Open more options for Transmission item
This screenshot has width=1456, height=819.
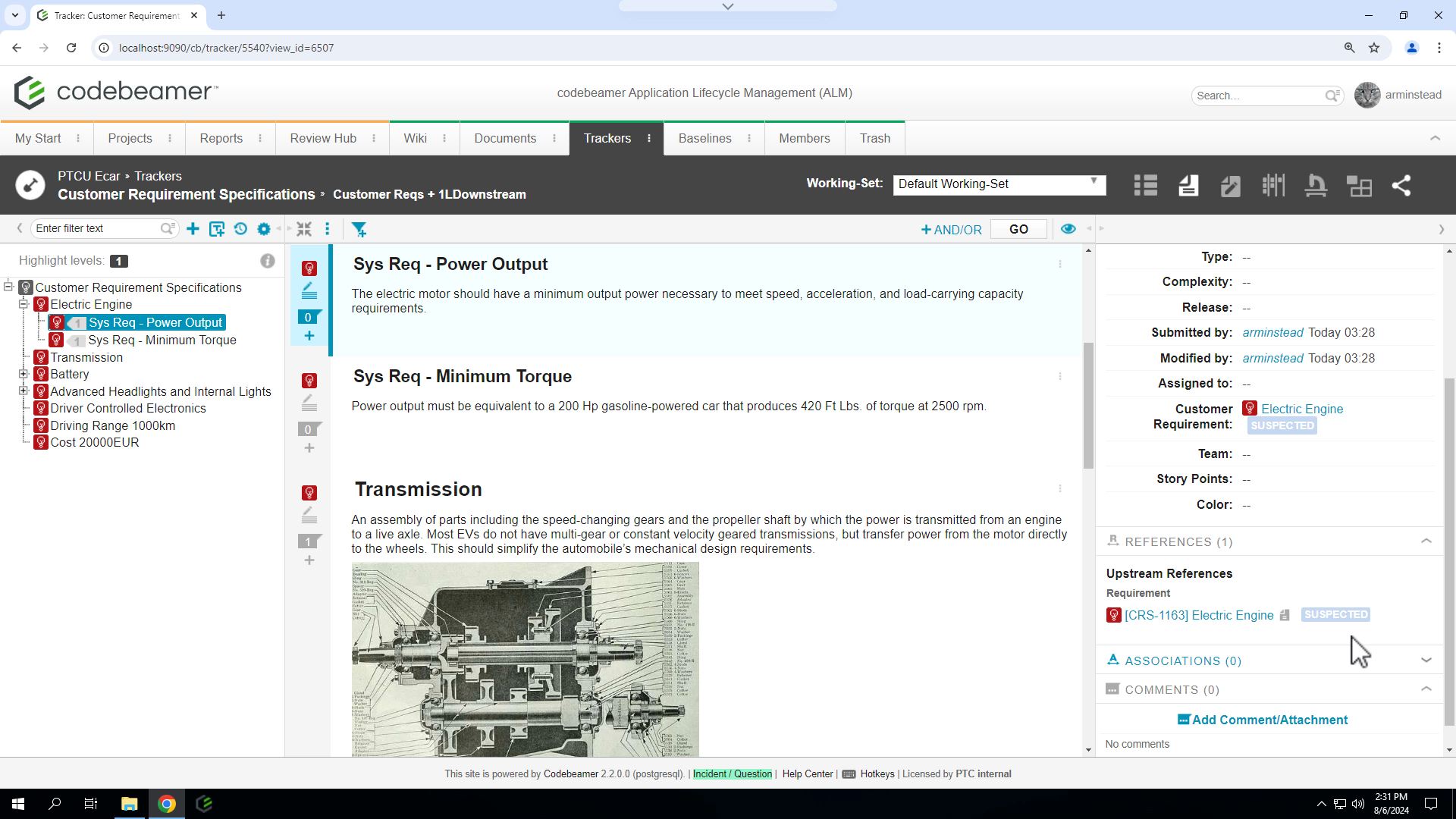(x=1060, y=489)
